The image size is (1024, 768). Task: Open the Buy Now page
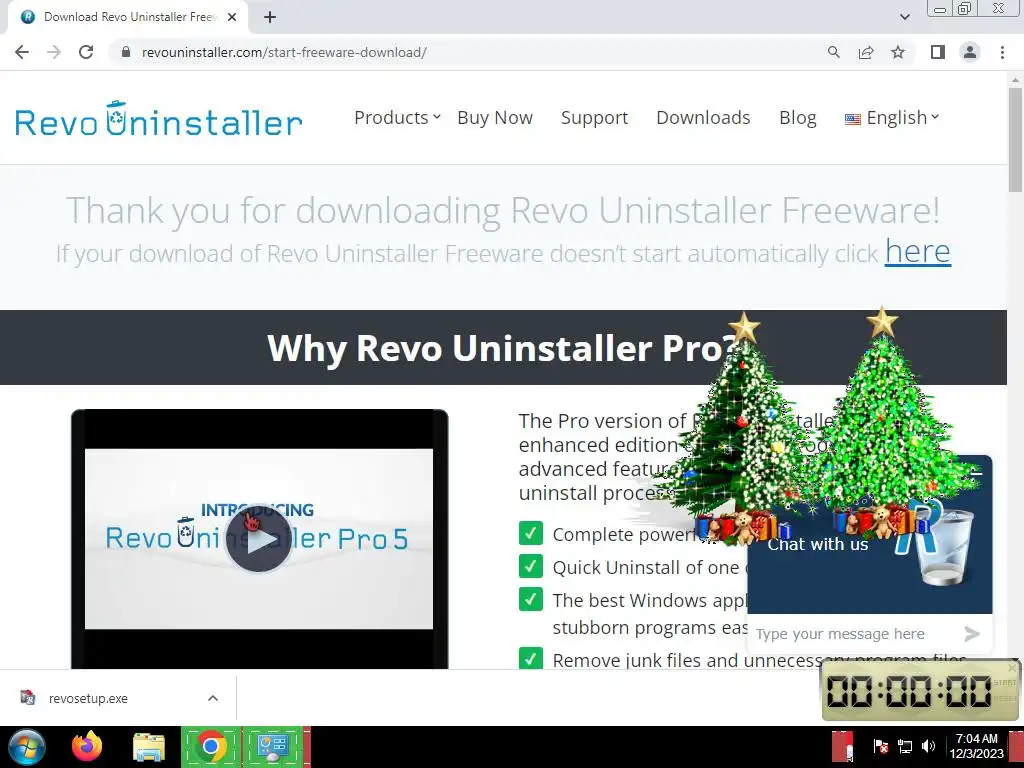[x=495, y=118]
